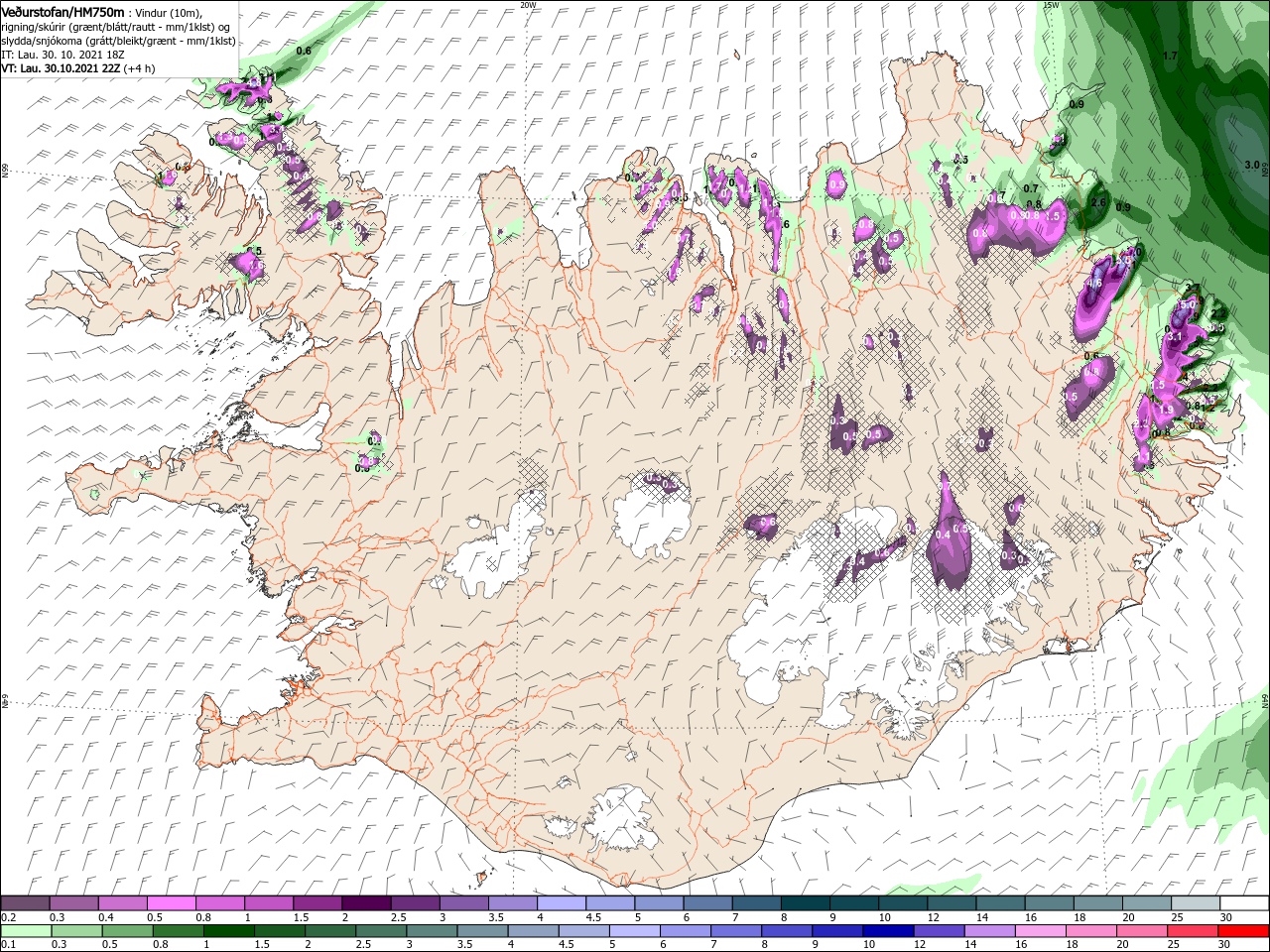Click snow legend swatch between 0.2 and 0.3
Image resolution: width=1270 pixels, height=952 pixels.
click(x=25, y=903)
